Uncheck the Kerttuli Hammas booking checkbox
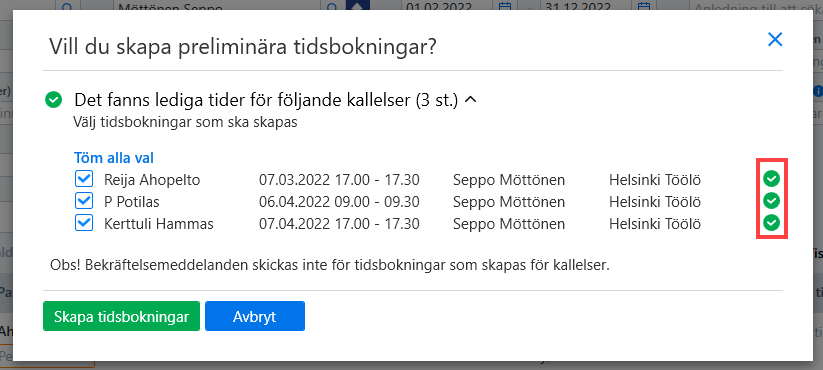 point(84,224)
